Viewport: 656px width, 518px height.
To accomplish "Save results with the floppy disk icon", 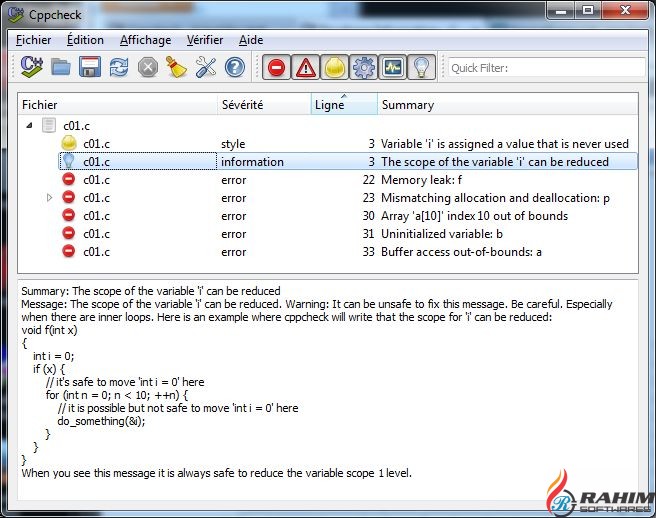I will click(x=90, y=67).
